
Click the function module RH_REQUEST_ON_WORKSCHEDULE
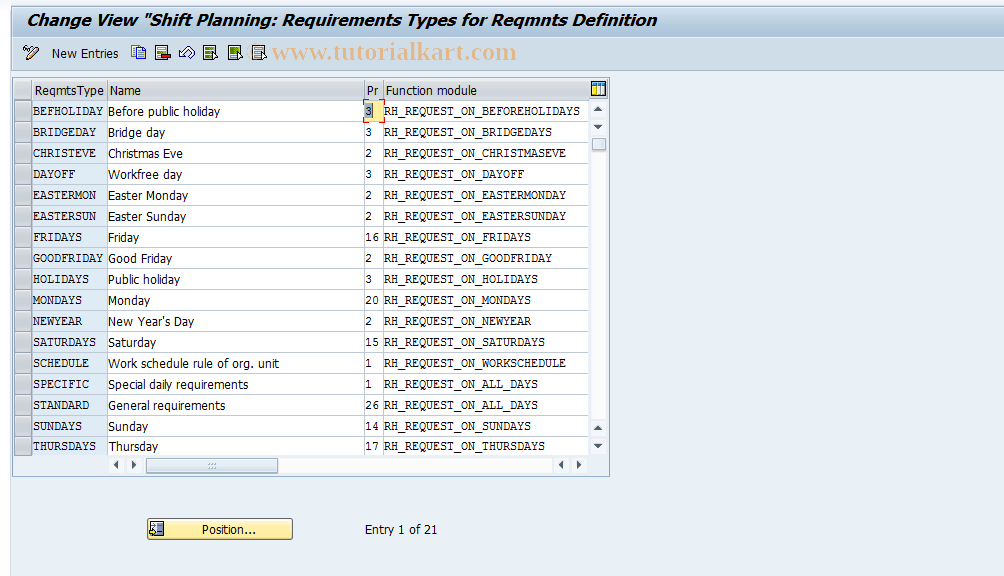click(485, 363)
